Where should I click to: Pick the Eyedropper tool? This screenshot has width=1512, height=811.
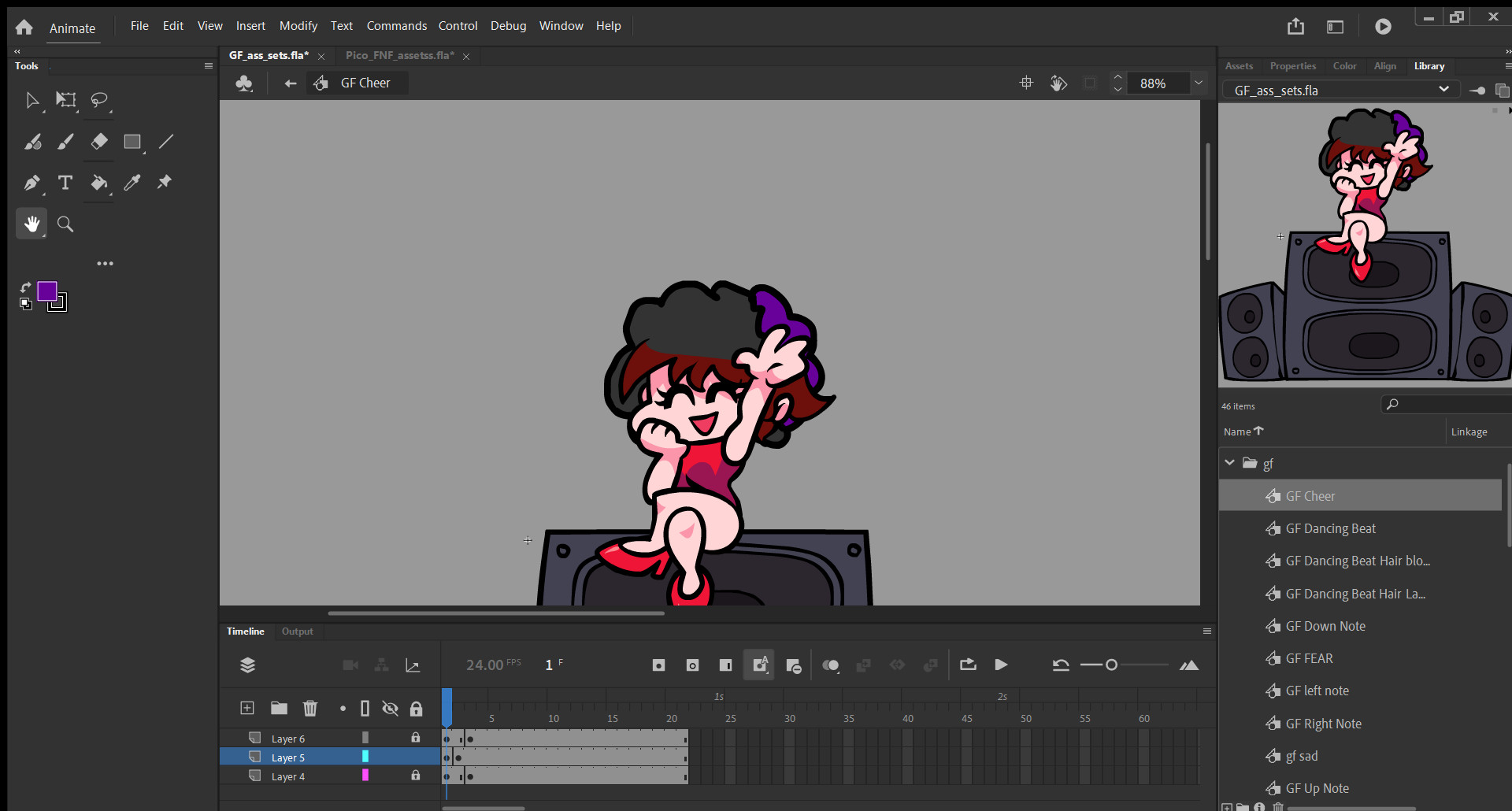pyautogui.click(x=132, y=183)
